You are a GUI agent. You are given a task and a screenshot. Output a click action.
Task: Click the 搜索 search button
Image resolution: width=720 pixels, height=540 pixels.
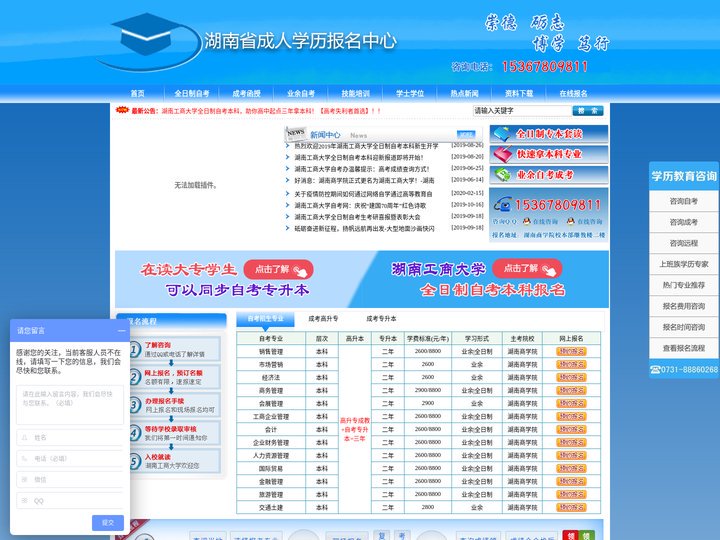tap(588, 111)
